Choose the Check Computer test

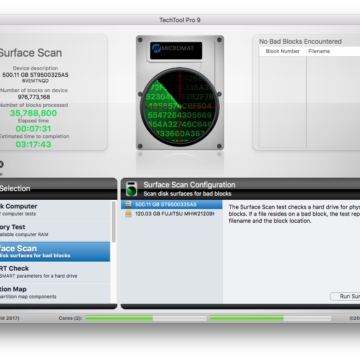[x=55, y=210]
